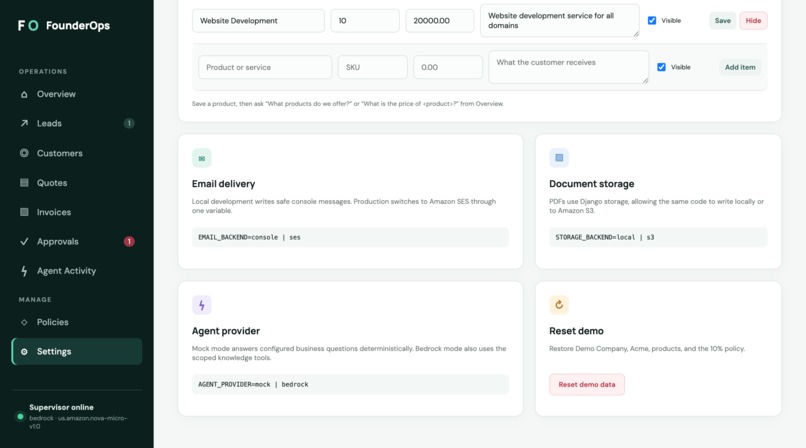Click the Leads arrow icon
Viewport: 806px width, 448px height.
coord(24,123)
